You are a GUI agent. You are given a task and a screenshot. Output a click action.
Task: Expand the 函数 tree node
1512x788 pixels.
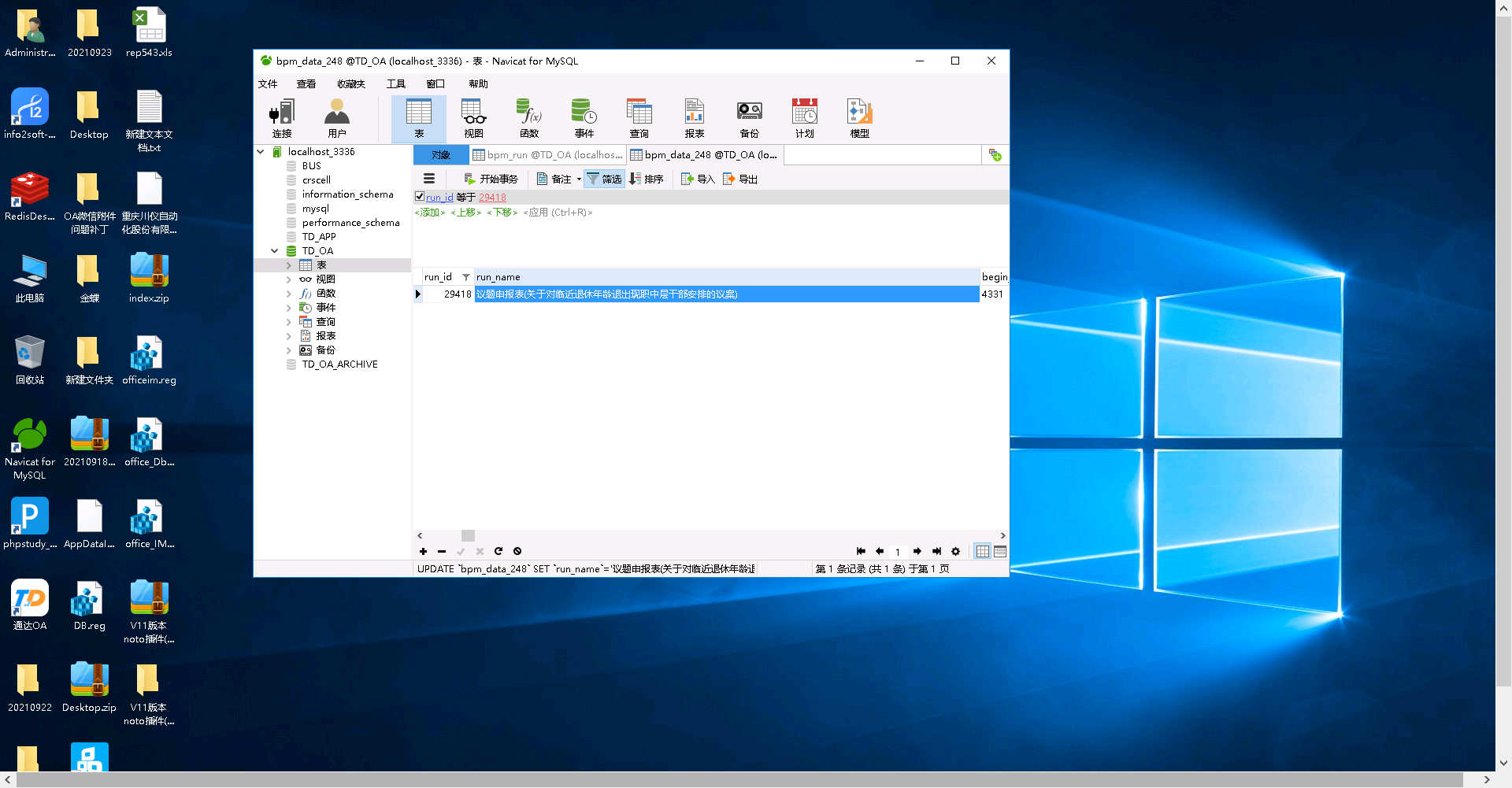click(289, 294)
